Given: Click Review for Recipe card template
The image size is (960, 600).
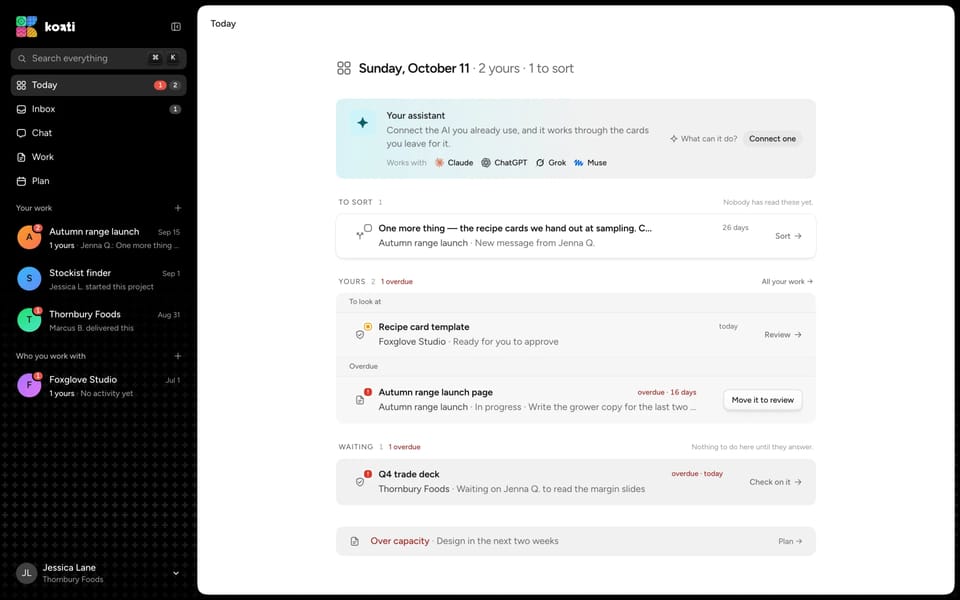Looking at the screenshot, I should click(783, 335).
